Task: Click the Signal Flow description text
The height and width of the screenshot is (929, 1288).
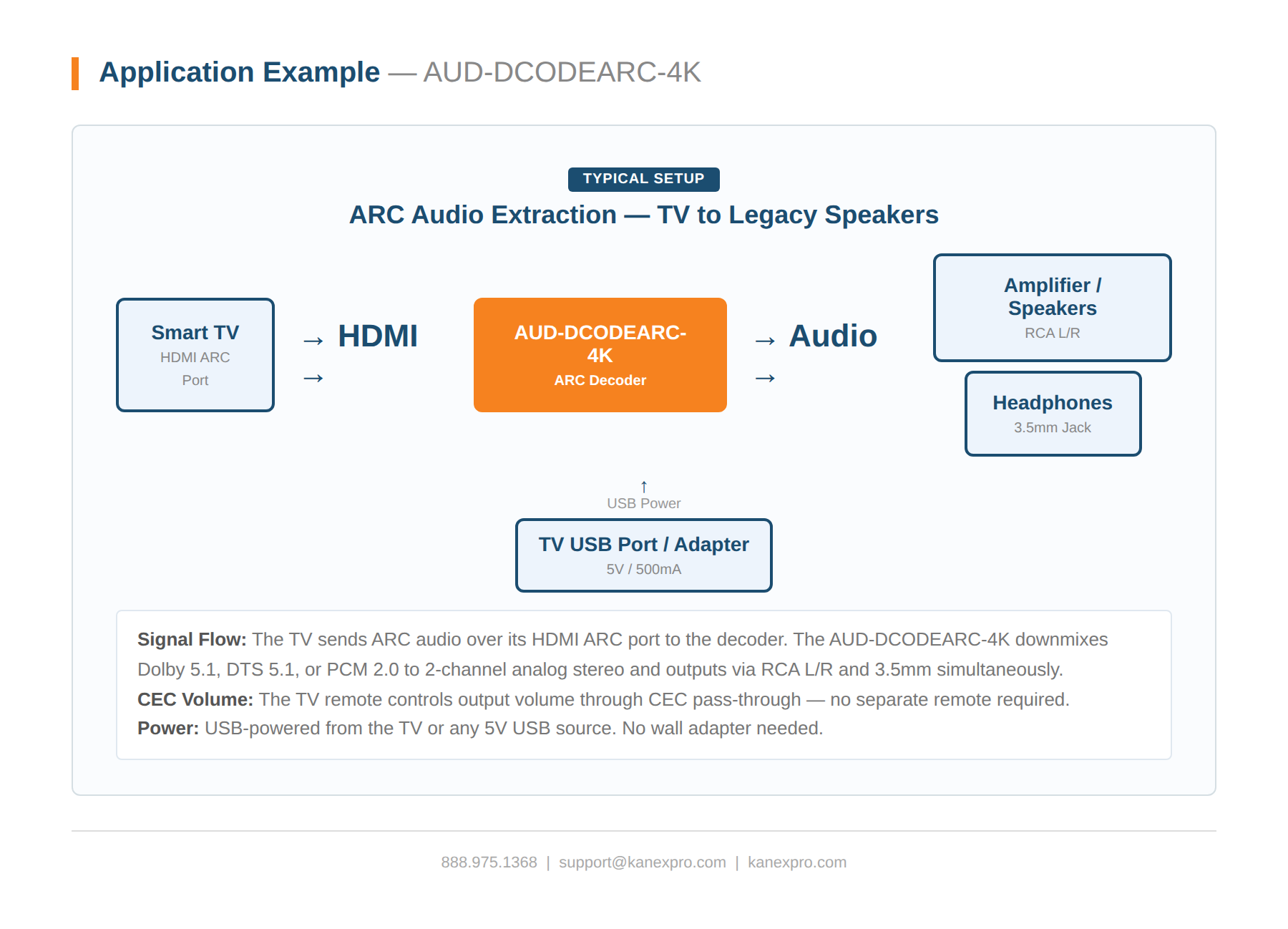Action: click(623, 654)
